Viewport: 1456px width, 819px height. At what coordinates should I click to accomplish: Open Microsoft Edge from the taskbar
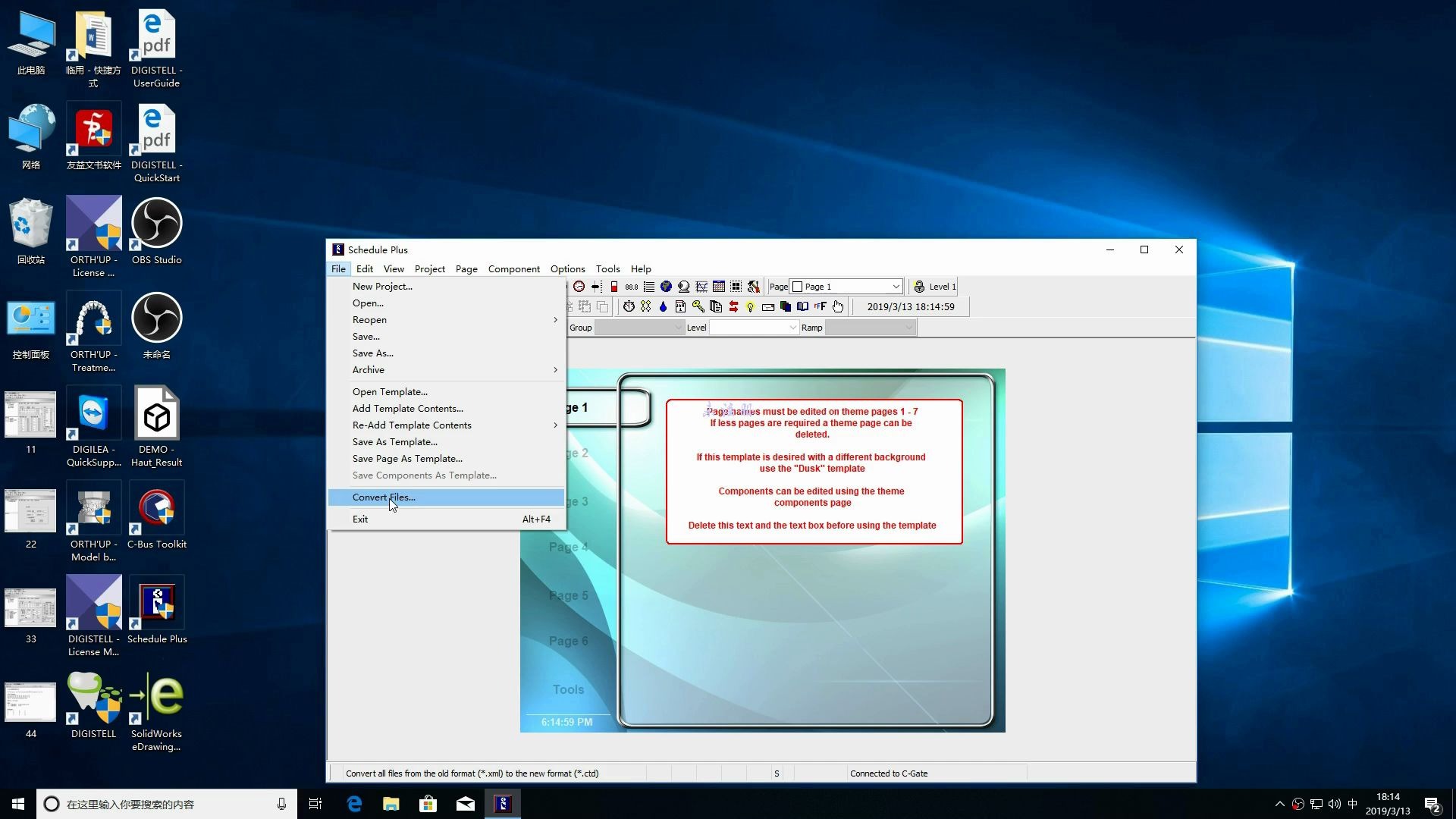(354, 804)
